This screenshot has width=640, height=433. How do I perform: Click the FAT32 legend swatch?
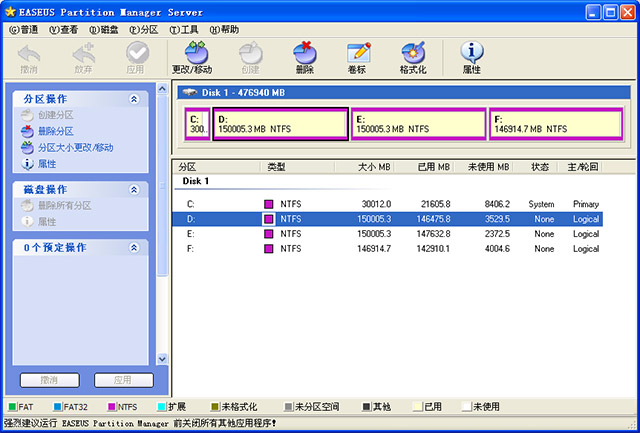click(x=57, y=407)
